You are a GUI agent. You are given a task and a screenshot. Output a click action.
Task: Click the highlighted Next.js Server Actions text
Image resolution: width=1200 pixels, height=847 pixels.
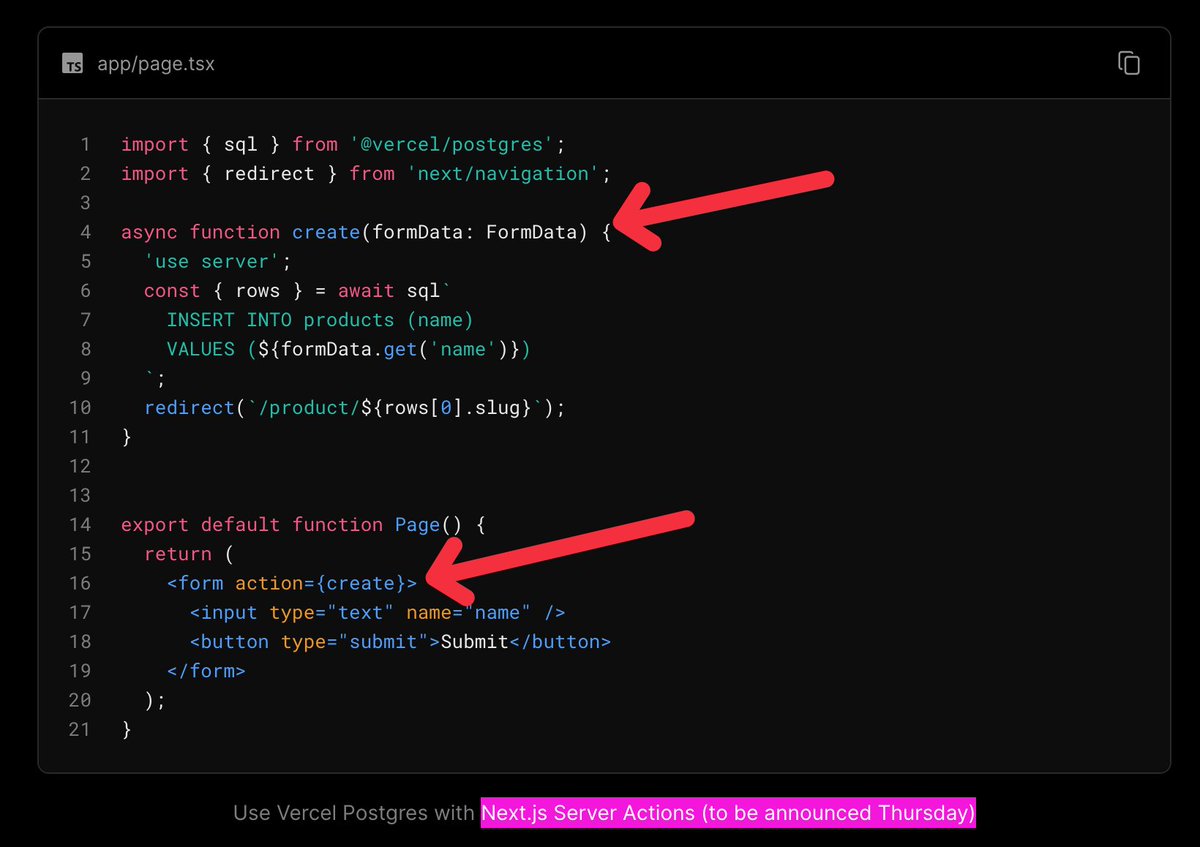(x=728, y=813)
